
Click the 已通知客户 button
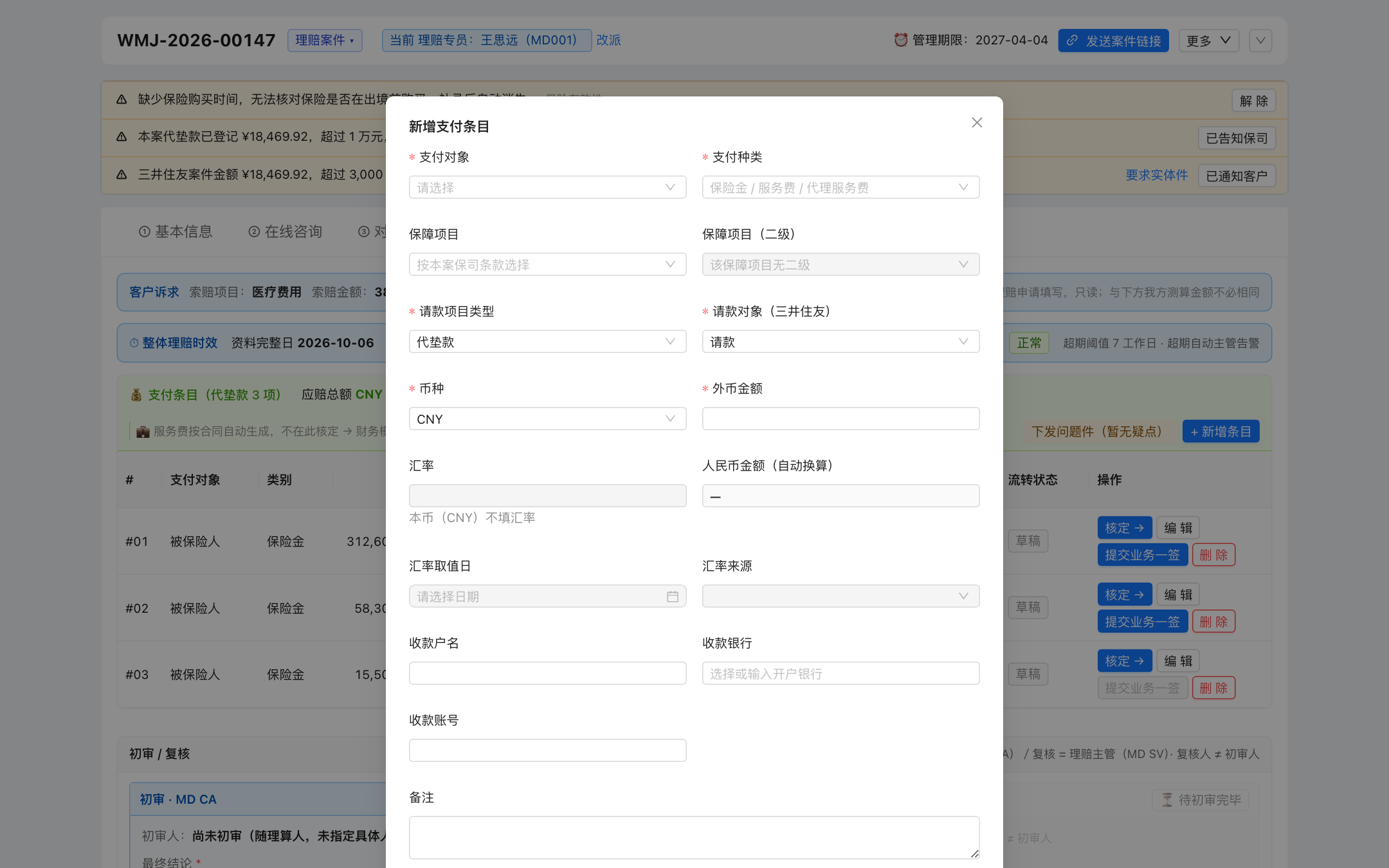(1237, 176)
